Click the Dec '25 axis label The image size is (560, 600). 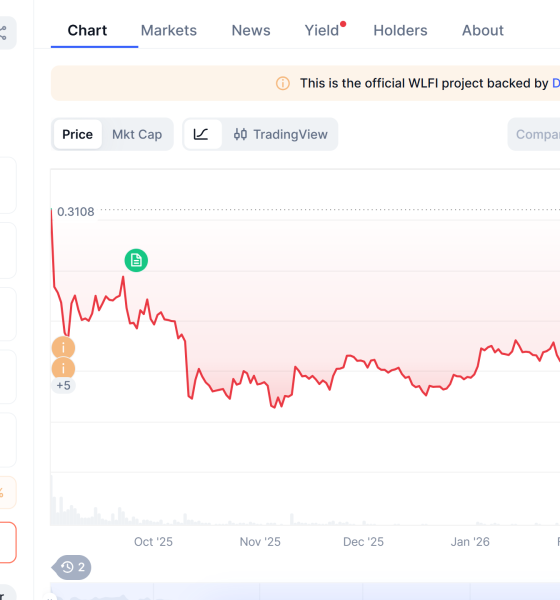pyautogui.click(x=363, y=542)
